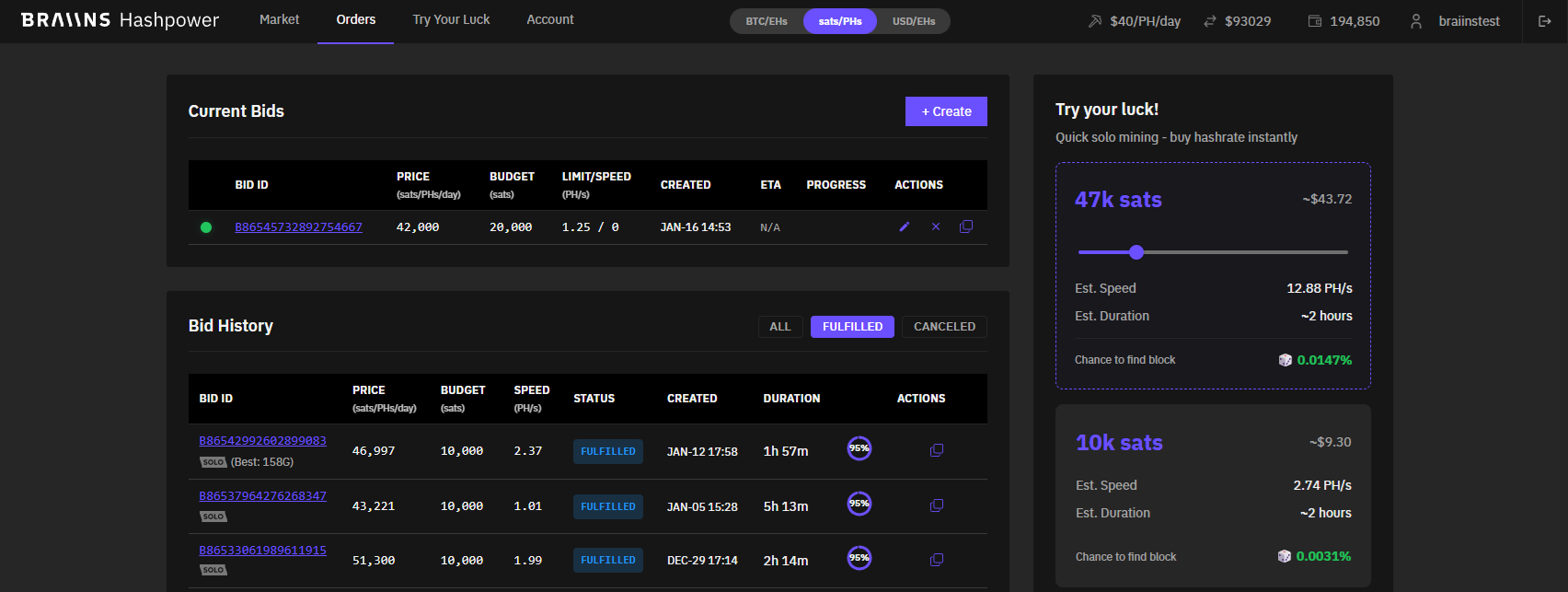Click the dice icon beside 0.0031%
Viewport: 1568px width, 592px height.
coord(1285,556)
